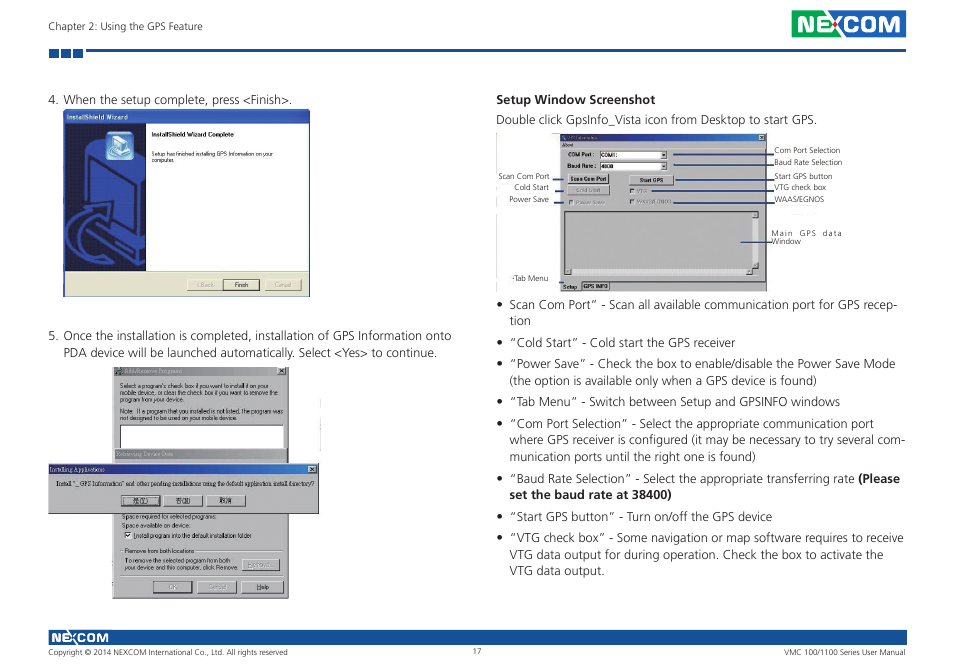The width and height of the screenshot is (954, 672).
Task: Click the 'Tab Menu' callout label
Action: coord(531,278)
